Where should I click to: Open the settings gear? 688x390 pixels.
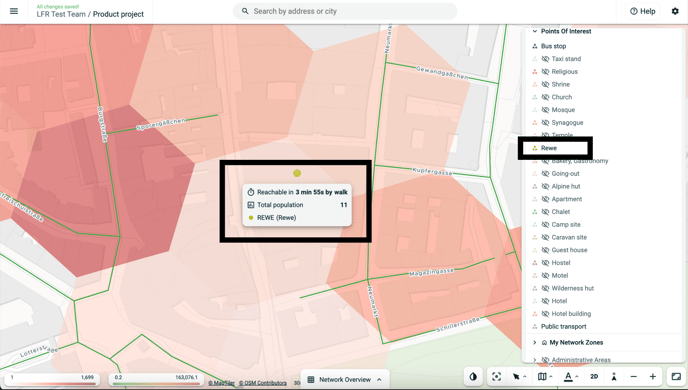tap(675, 11)
